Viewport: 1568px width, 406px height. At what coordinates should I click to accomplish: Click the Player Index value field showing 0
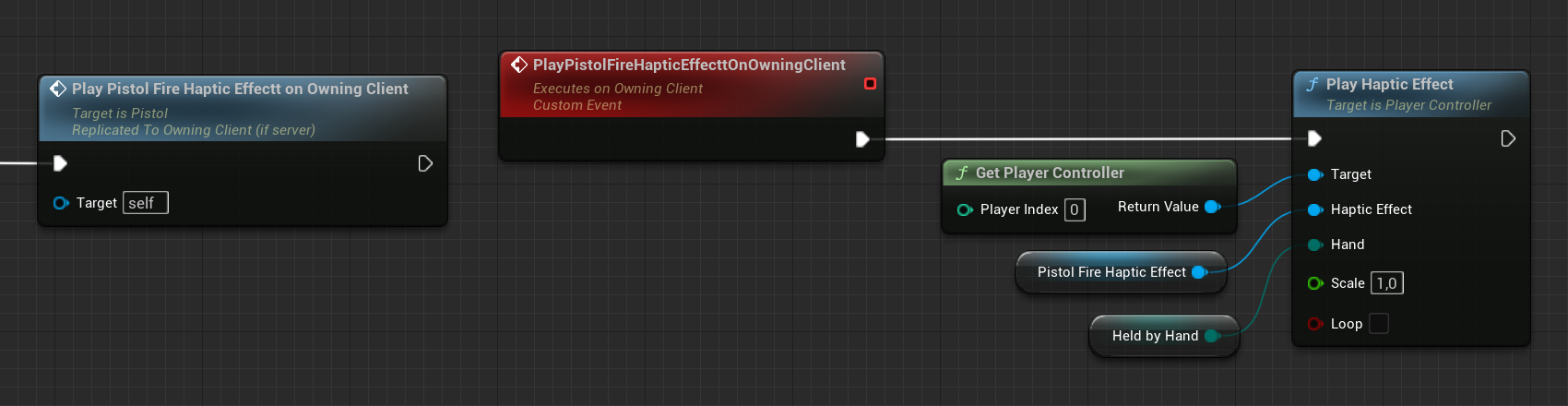[1075, 209]
